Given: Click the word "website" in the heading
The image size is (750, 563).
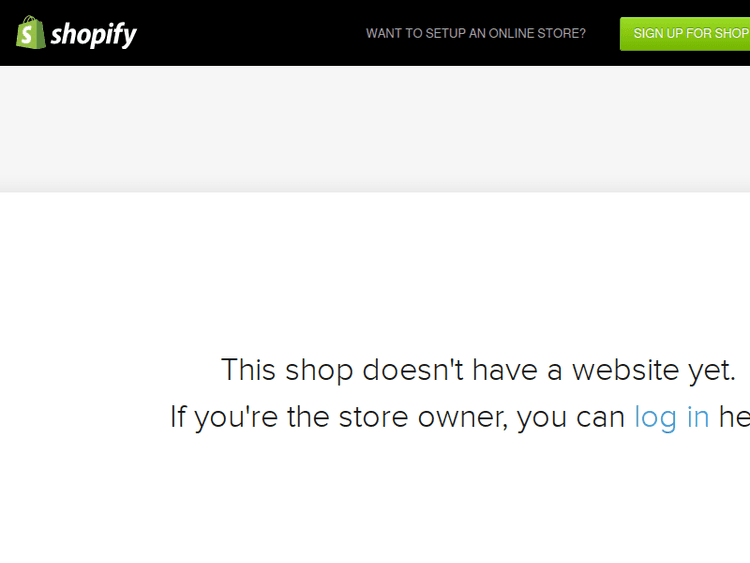Looking at the screenshot, I should 626,370.
